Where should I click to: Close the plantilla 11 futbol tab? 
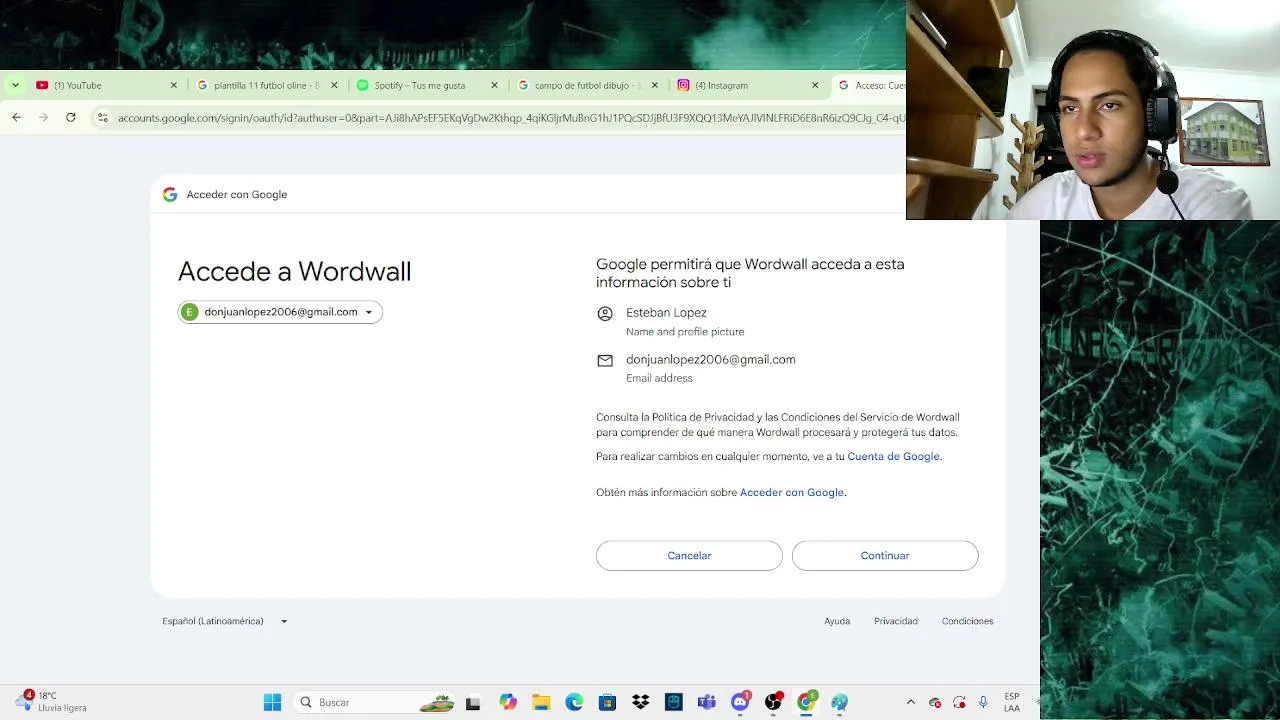coord(334,85)
